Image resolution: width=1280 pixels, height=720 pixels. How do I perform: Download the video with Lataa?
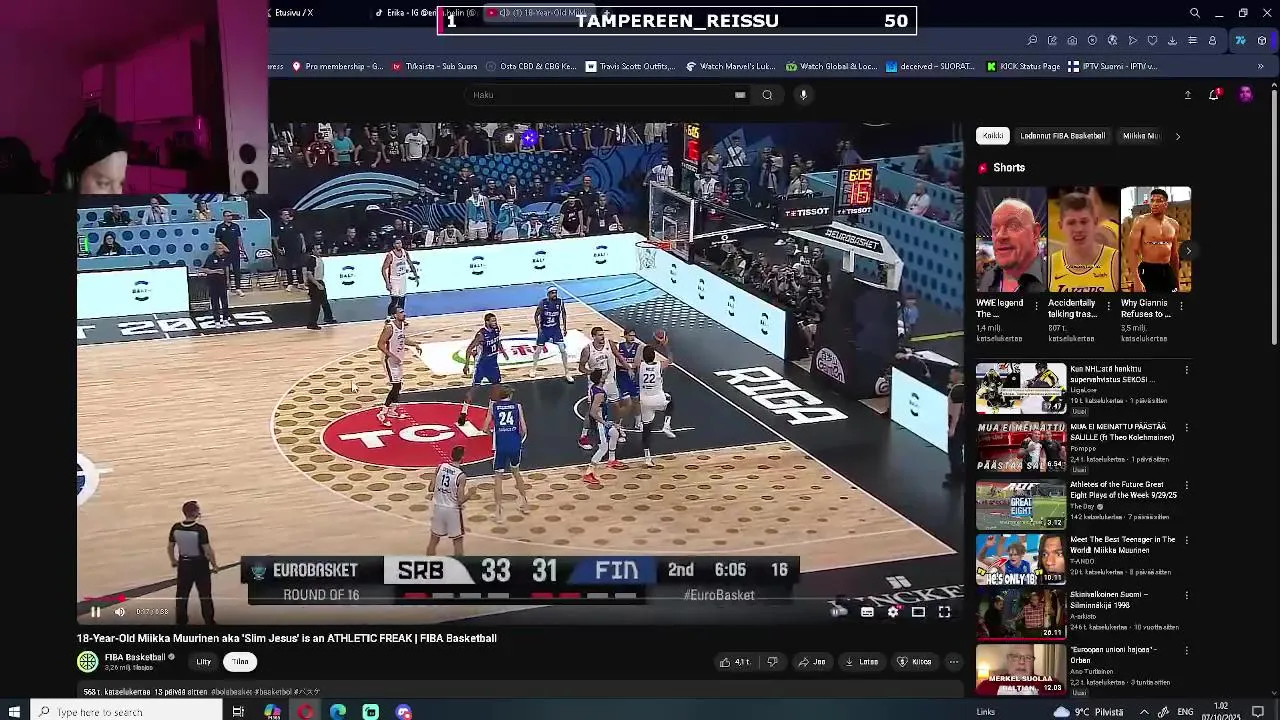tap(861, 662)
